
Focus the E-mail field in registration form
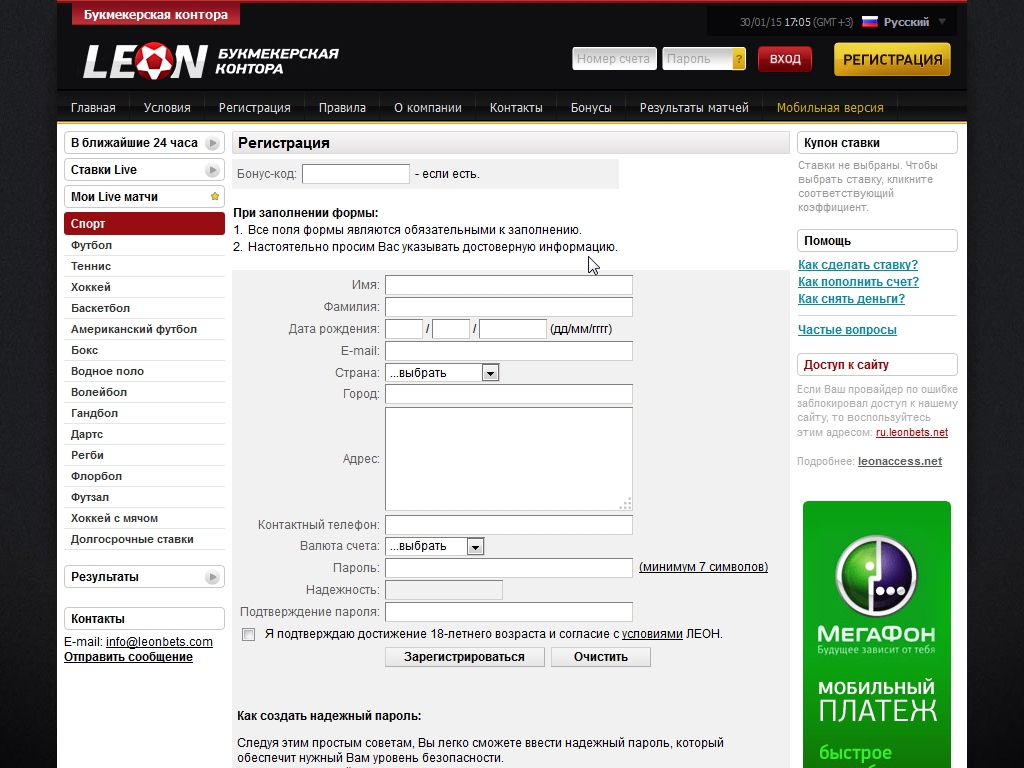pyautogui.click(x=508, y=351)
